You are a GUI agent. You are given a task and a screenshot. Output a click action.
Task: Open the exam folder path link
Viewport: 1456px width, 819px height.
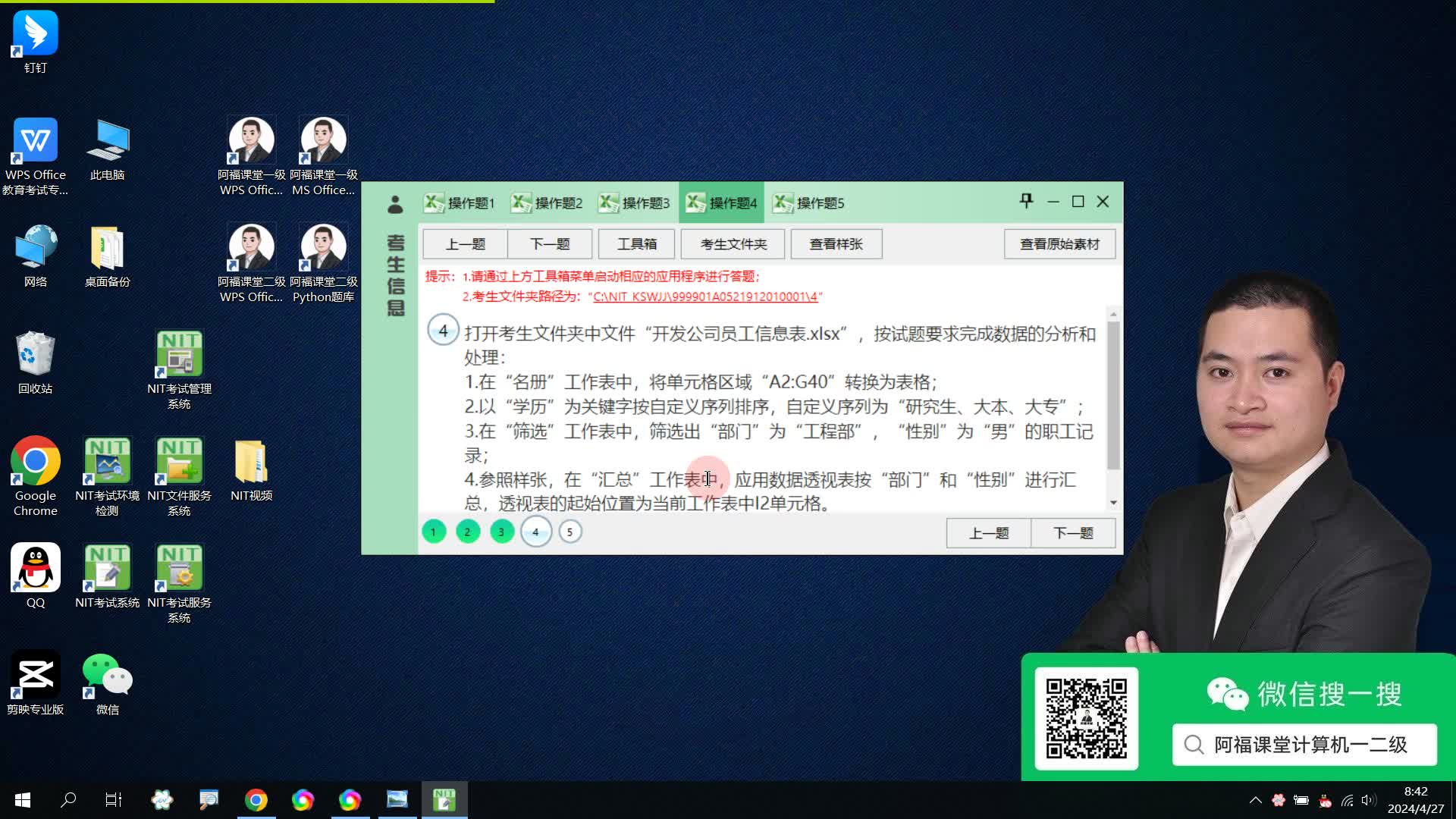(x=704, y=297)
